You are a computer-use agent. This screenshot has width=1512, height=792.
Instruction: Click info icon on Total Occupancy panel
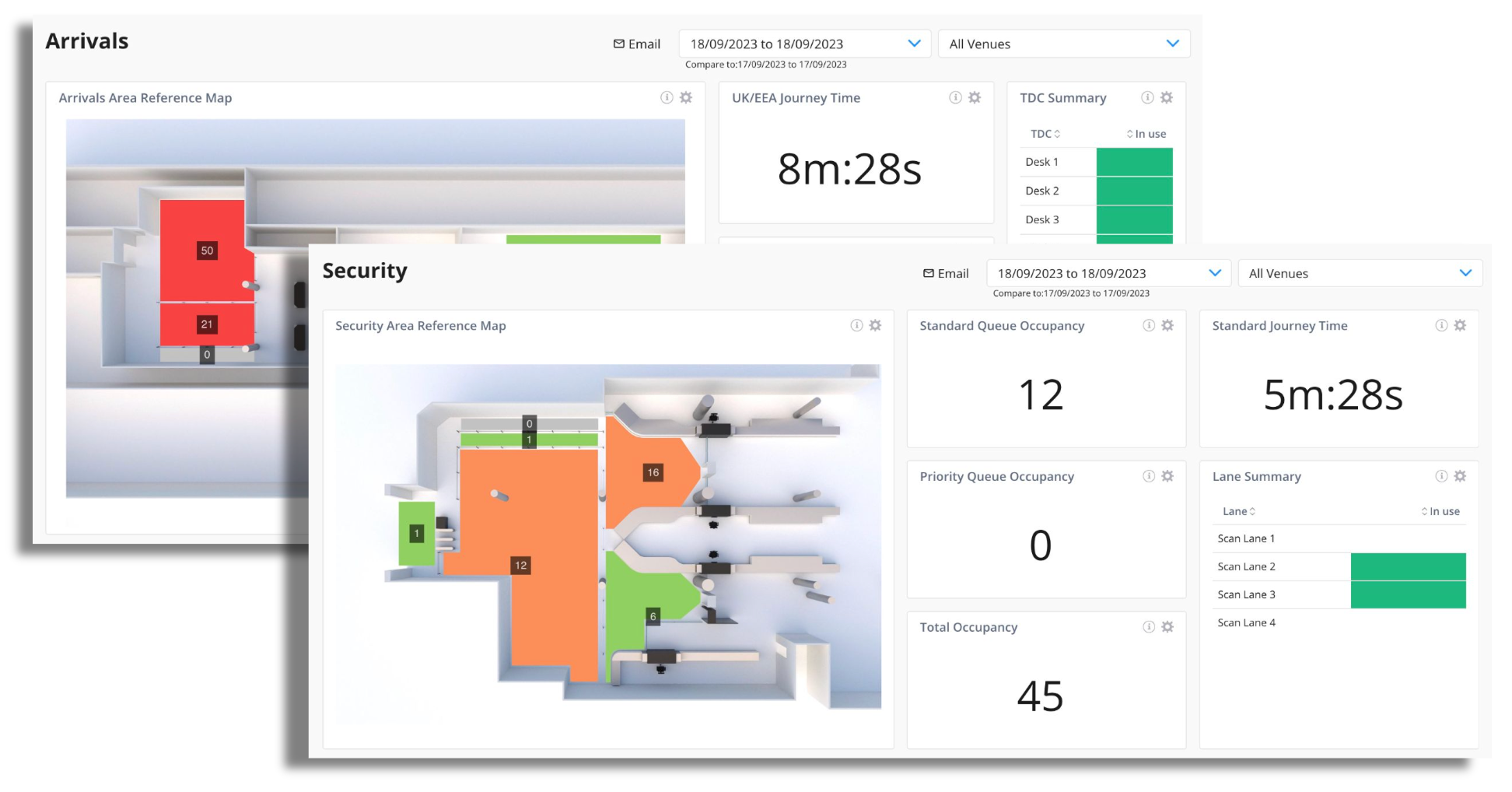point(1149,627)
